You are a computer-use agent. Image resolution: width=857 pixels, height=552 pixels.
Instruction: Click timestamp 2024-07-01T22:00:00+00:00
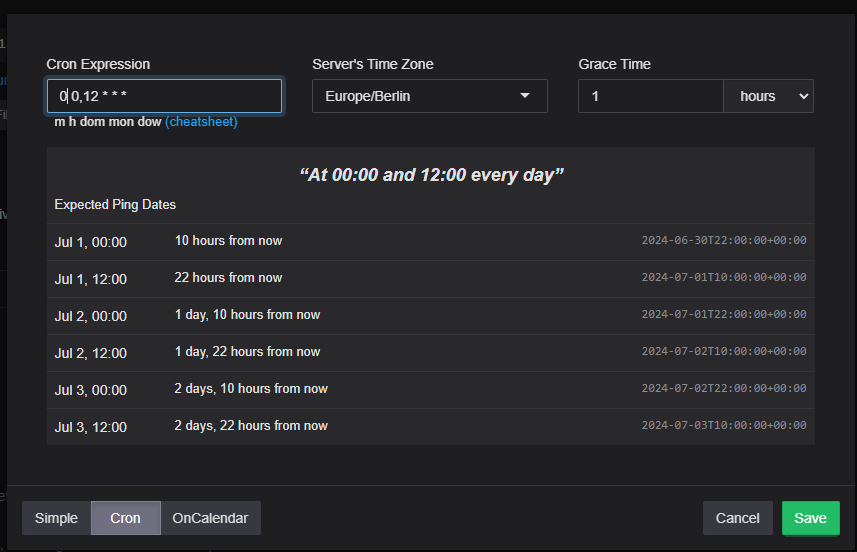point(724,314)
